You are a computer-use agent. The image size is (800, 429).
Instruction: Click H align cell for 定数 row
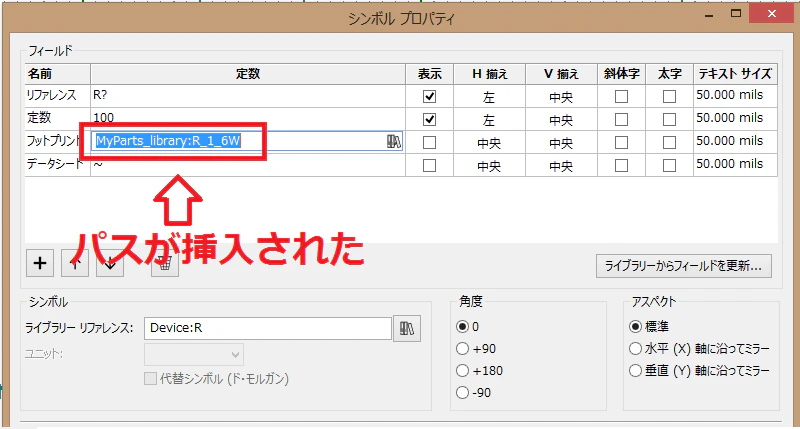(x=489, y=119)
